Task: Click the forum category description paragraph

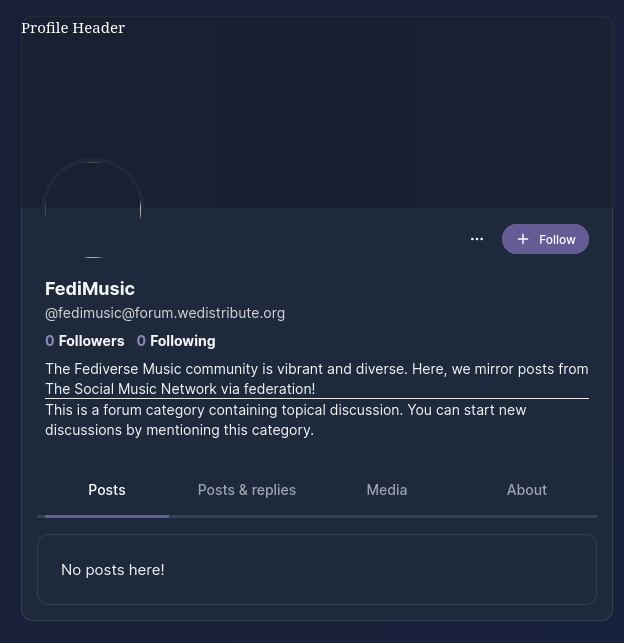Action: (286, 420)
